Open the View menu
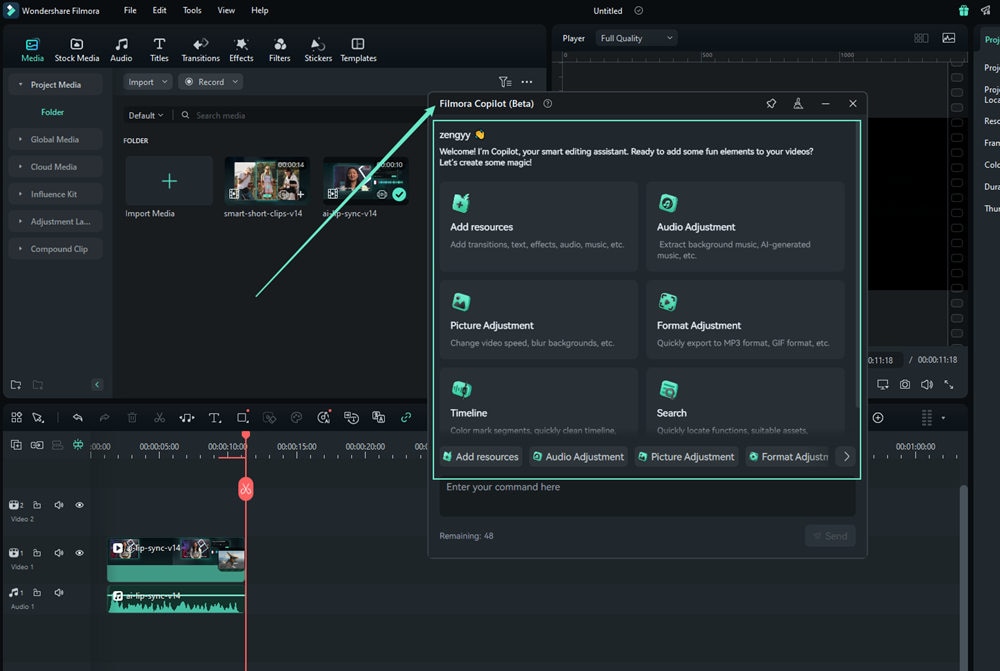This screenshot has height=671, width=1000. coord(226,10)
